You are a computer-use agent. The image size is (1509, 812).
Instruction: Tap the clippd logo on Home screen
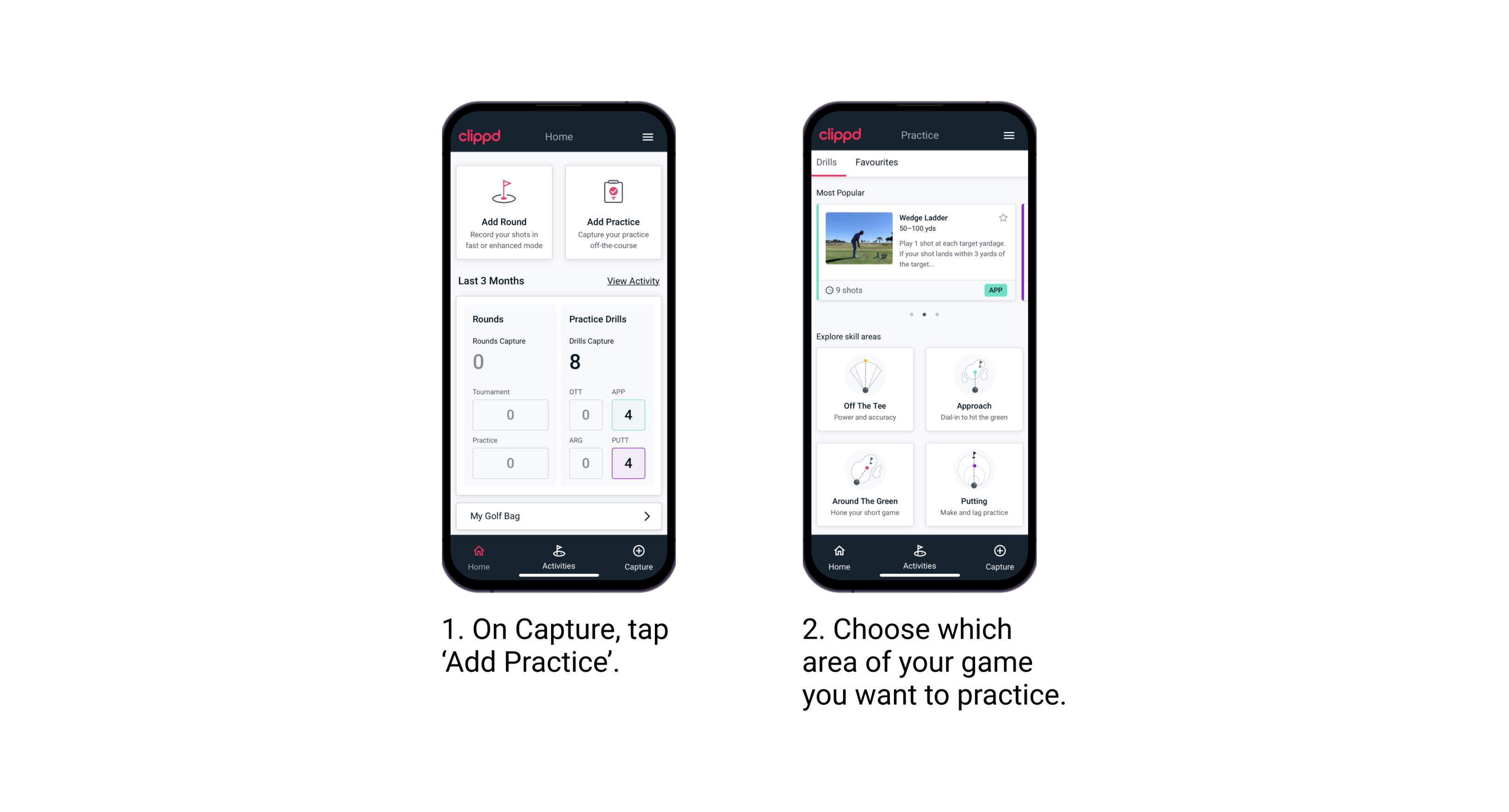pyautogui.click(x=481, y=135)
